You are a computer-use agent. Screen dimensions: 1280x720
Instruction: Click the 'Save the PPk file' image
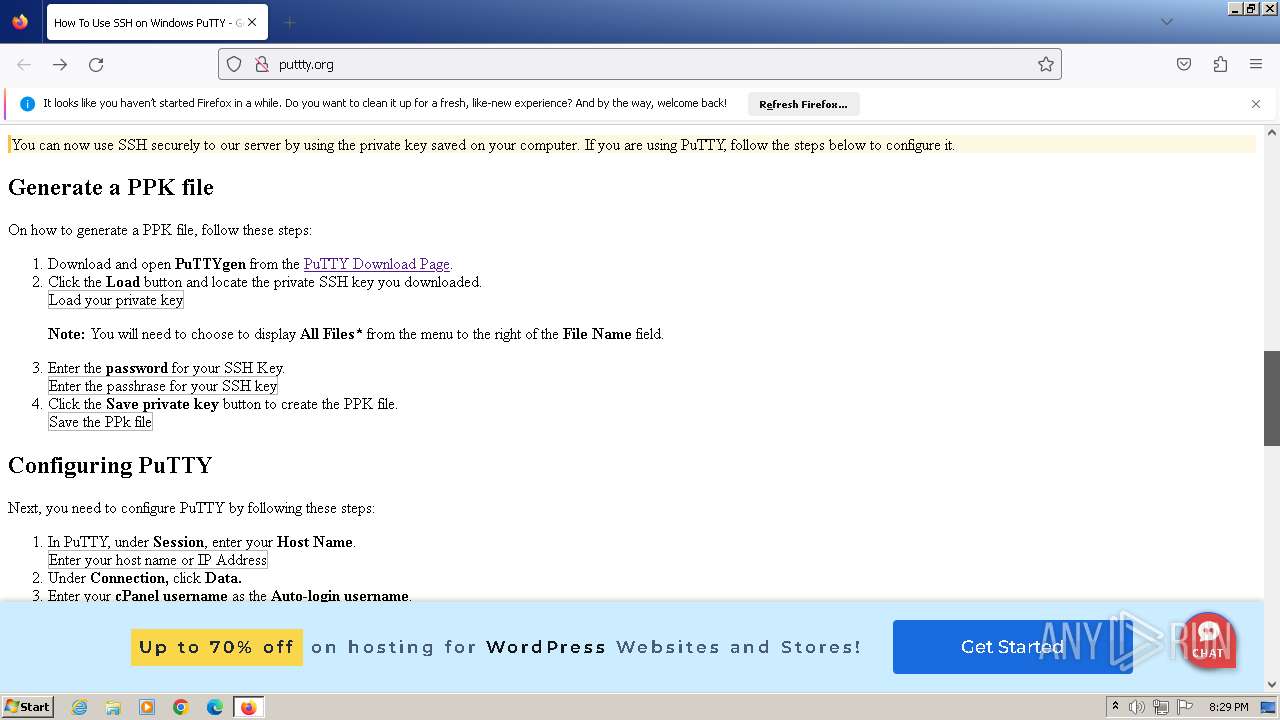pyautogui.click(x=100, y=422)
